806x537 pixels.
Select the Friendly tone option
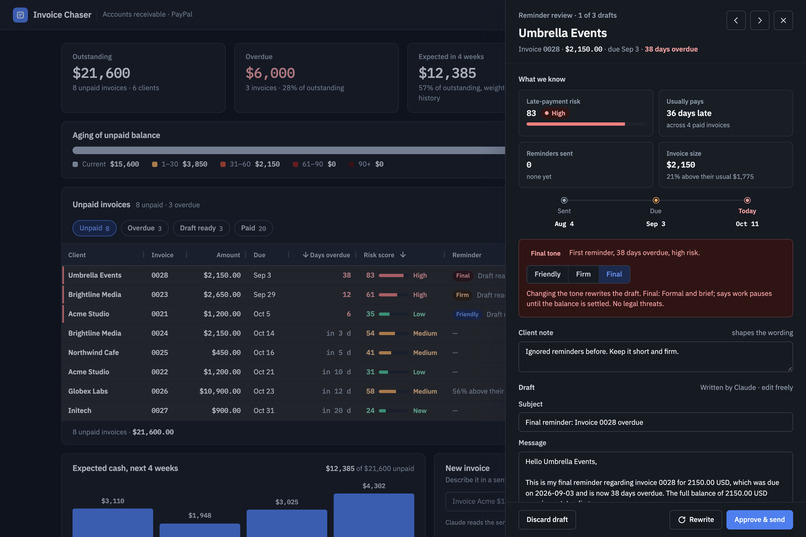547,274
